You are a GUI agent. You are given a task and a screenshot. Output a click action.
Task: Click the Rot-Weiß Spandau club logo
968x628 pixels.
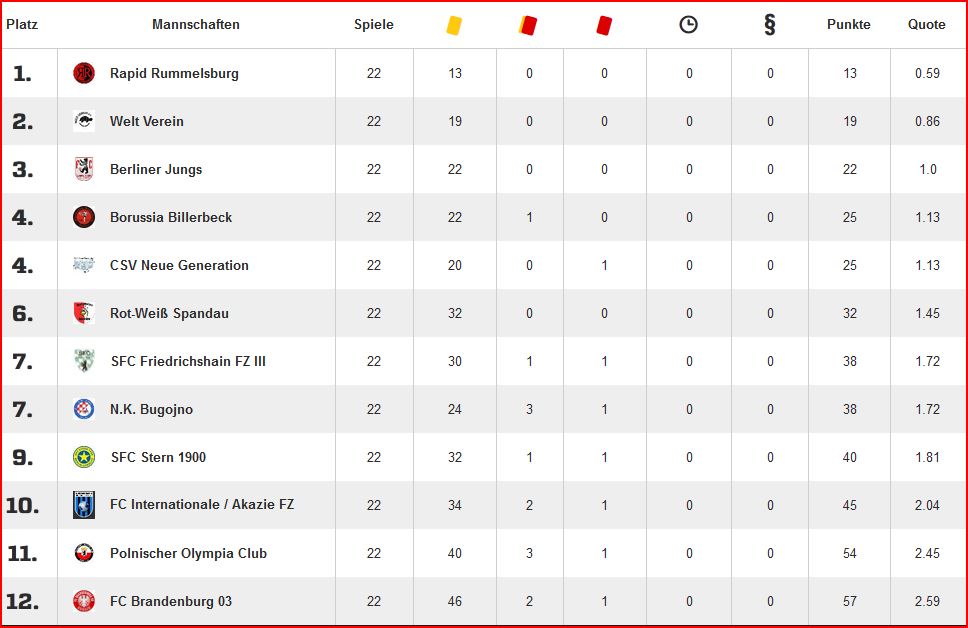[84, 313]
